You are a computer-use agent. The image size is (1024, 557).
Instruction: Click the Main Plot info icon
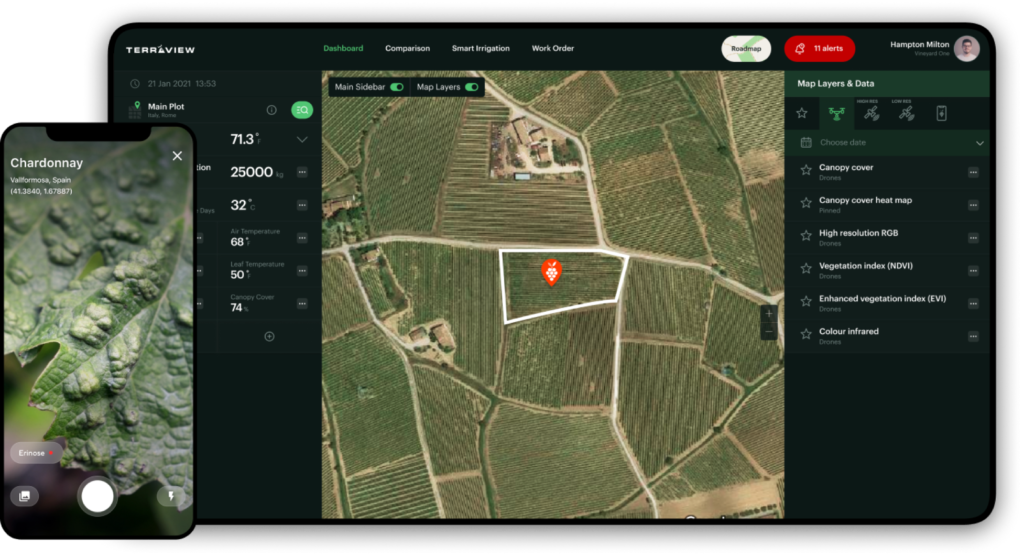coord(271,110)
